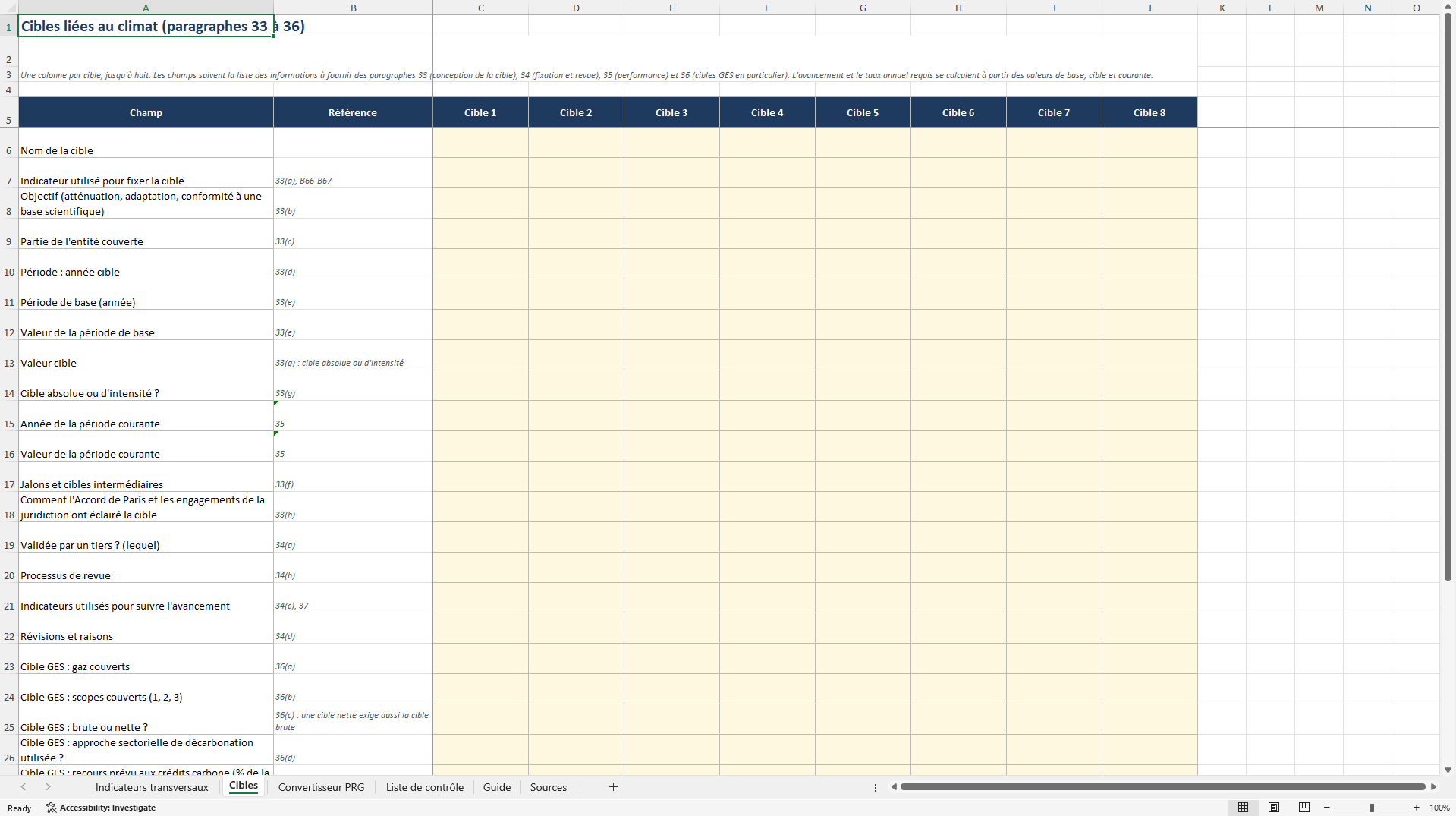The width and height of the screenshot is (1456, 816).
Task: Click the Référence header cell
Action: point(353,112)
